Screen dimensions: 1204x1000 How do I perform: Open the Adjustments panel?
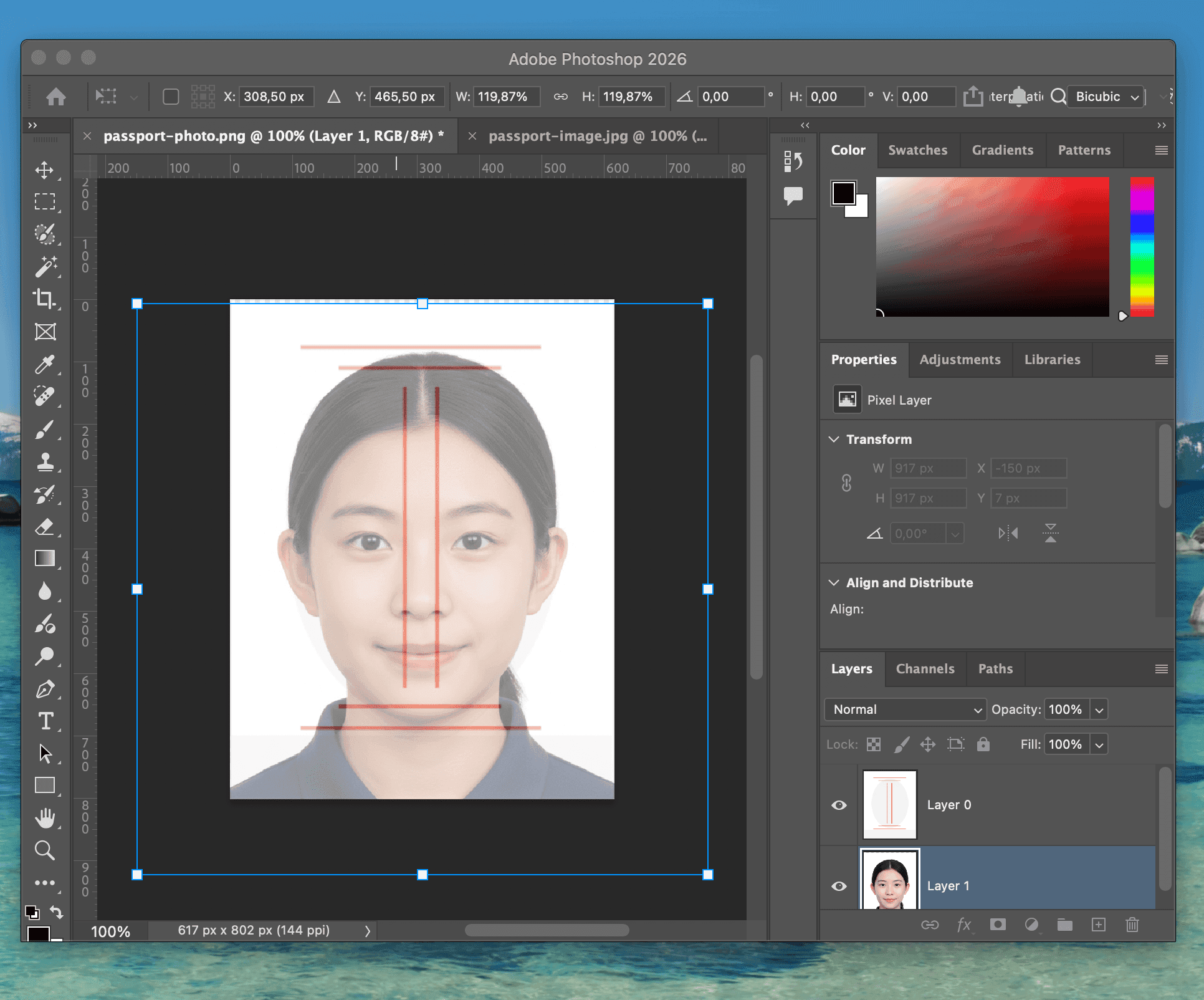pyautogui.click(x=960, y=360)
